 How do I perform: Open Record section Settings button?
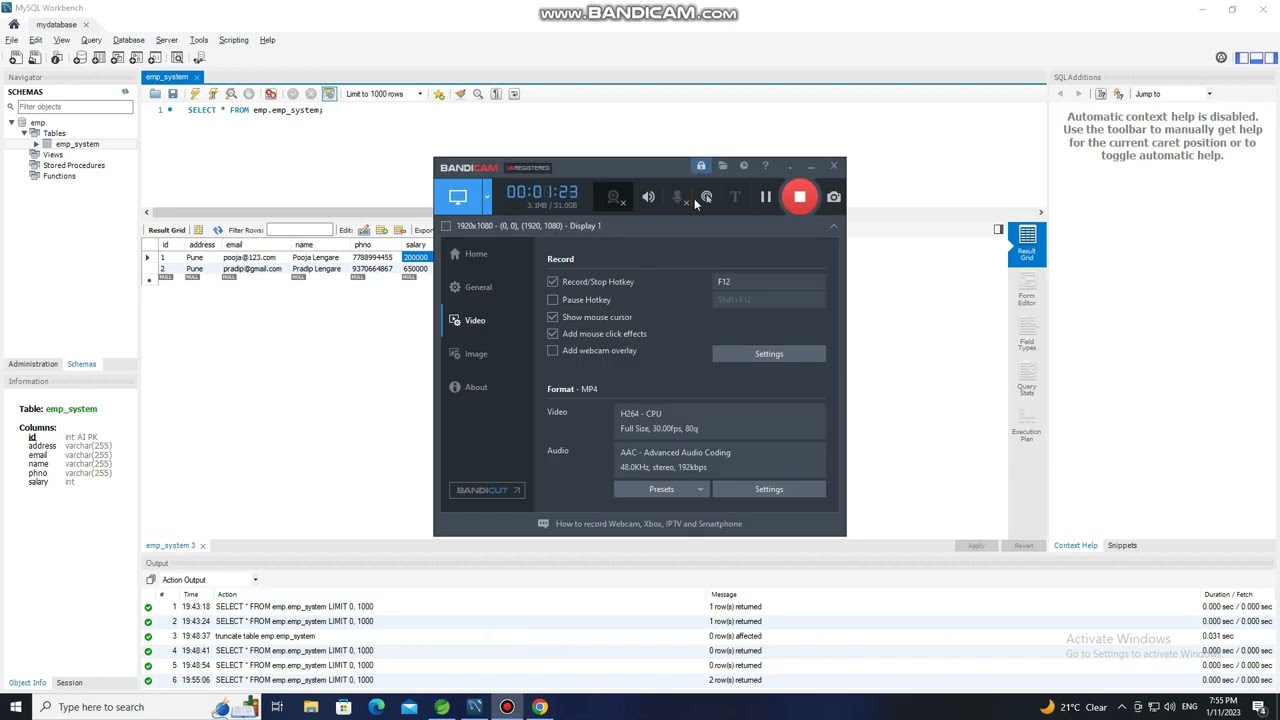(x=769, y=354)
